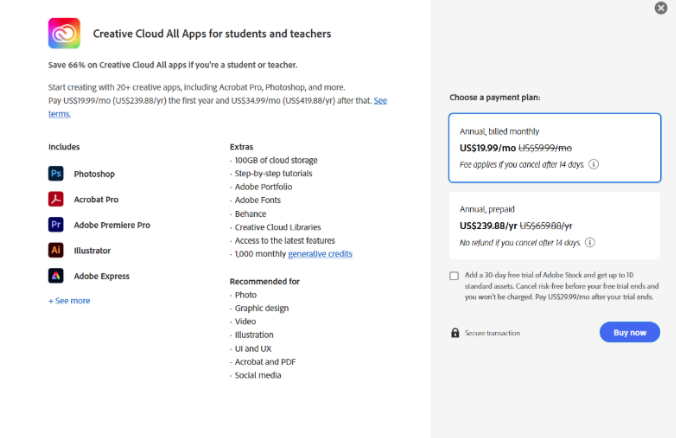
Task: Click the struck-through US$59.99/mo price
Action: (545, 148)
